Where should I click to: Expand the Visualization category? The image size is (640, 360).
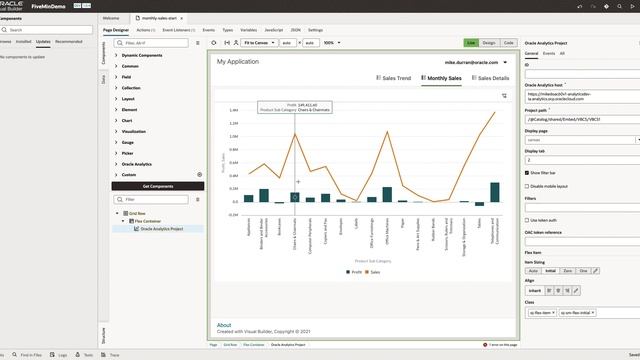116,131
